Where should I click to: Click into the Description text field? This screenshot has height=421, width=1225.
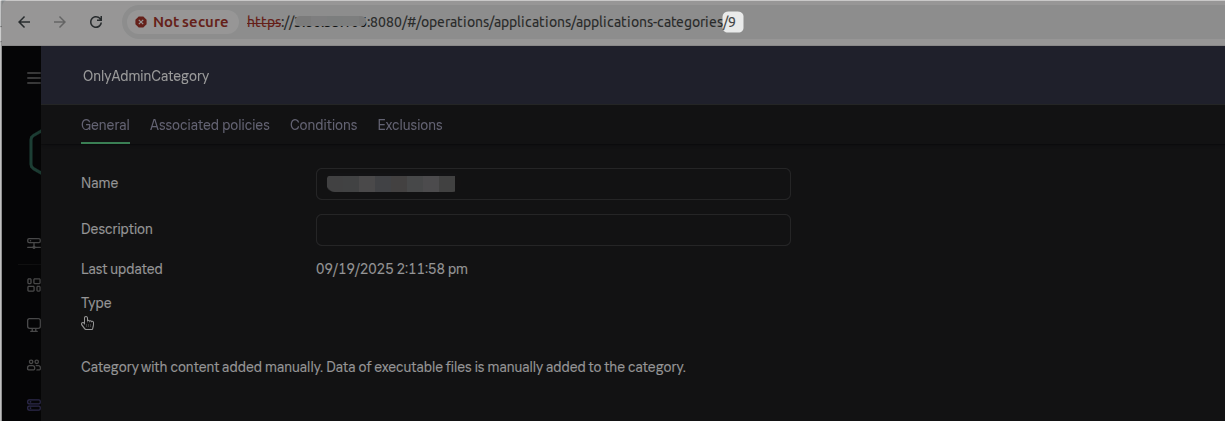click(x=552, y=229)
